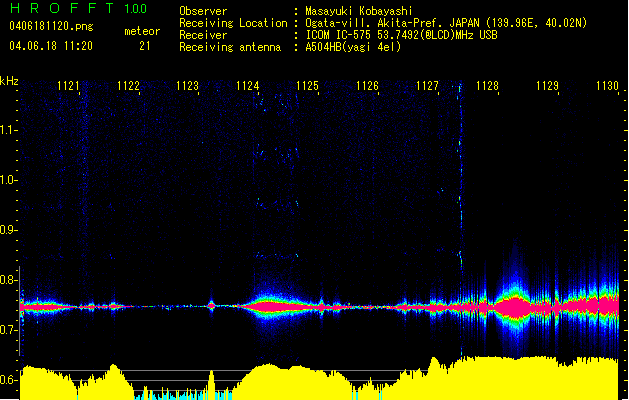629x400 pixels.
Task: Click the Receiving Location label
Action: coord(233,23)
